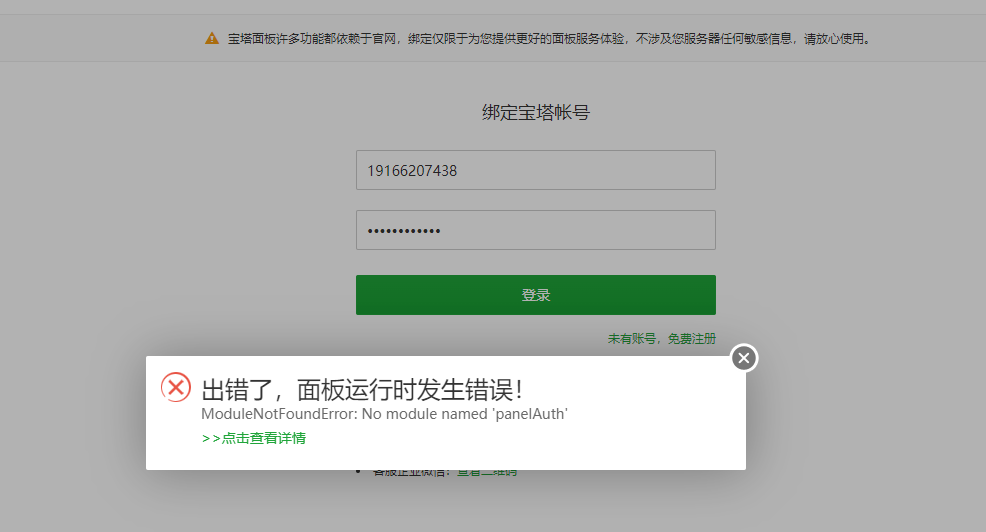
Task: Click the red error icon in the popup
Action: (176, 387)
